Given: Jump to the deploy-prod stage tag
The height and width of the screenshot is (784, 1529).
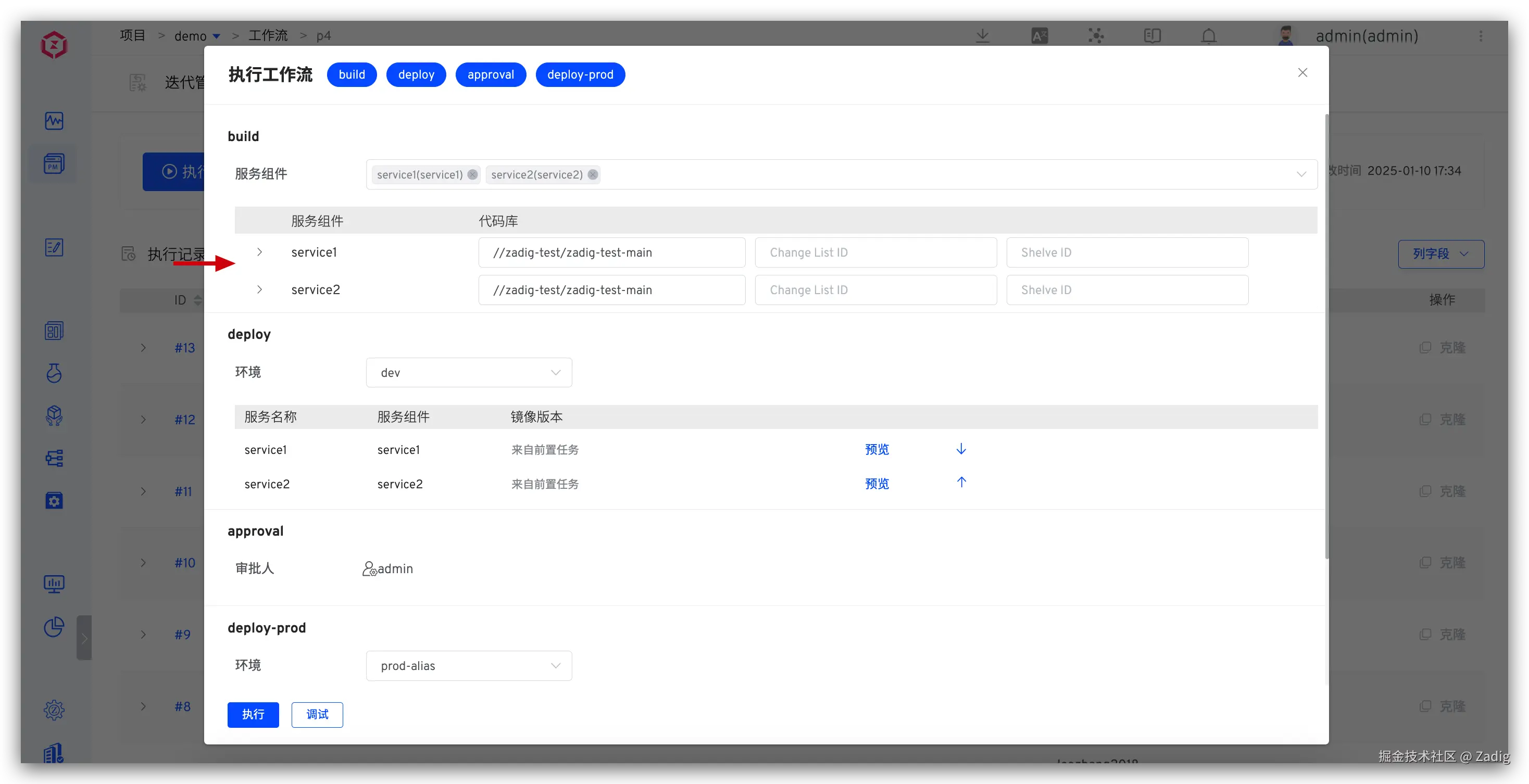Looking at the screenshot, I should point(580,75).
